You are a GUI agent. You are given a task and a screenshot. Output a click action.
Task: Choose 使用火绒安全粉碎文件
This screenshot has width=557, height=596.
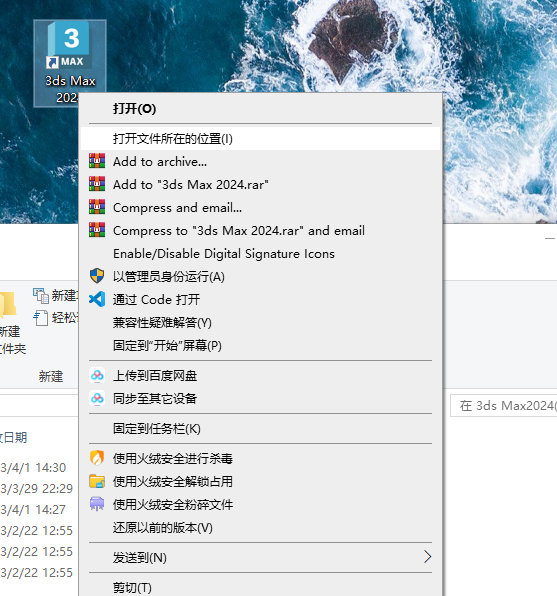[260, 504]
